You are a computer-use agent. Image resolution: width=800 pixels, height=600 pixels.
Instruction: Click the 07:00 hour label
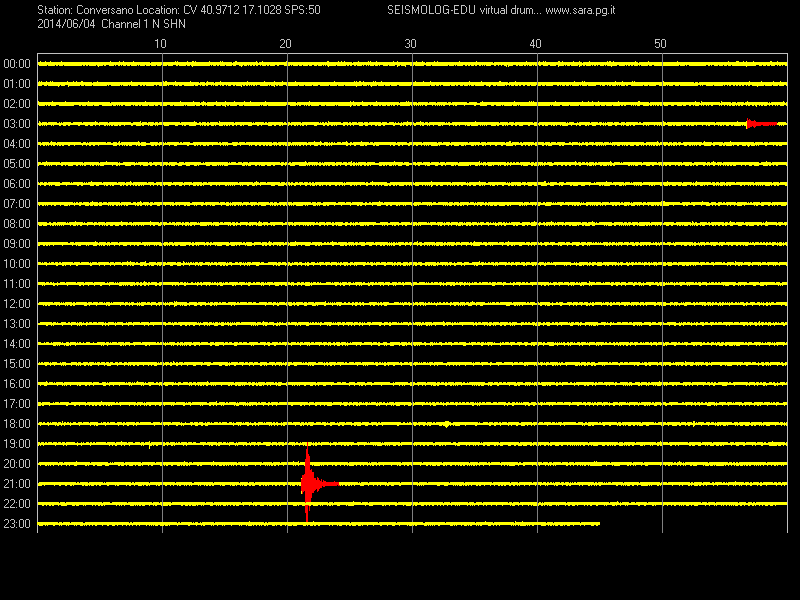(17, 204)
